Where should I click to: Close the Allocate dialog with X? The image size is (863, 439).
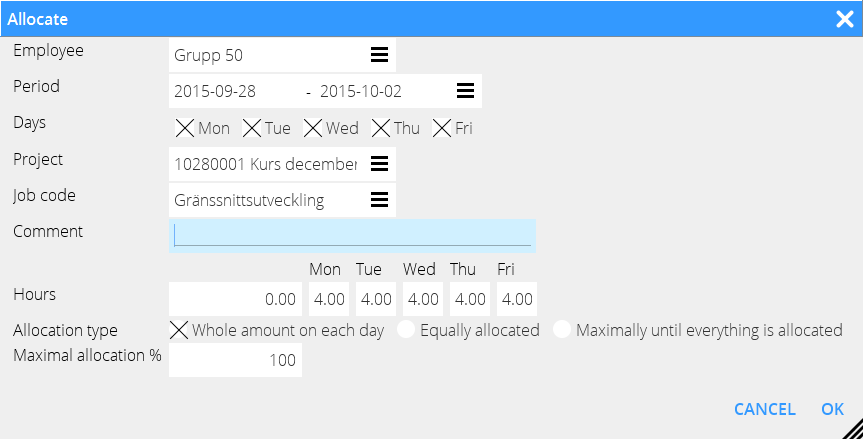[x=844, y=18]
